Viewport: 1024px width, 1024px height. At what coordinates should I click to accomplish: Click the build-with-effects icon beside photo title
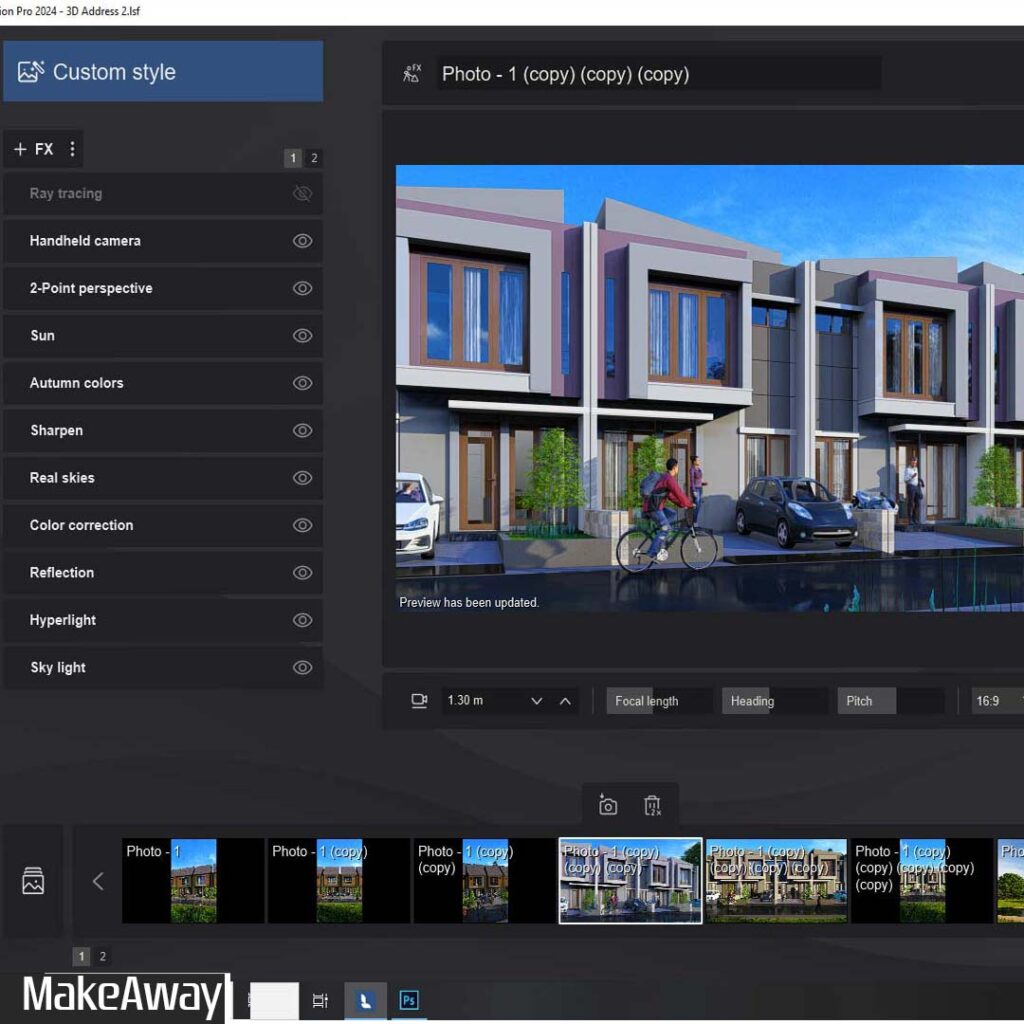411,73
